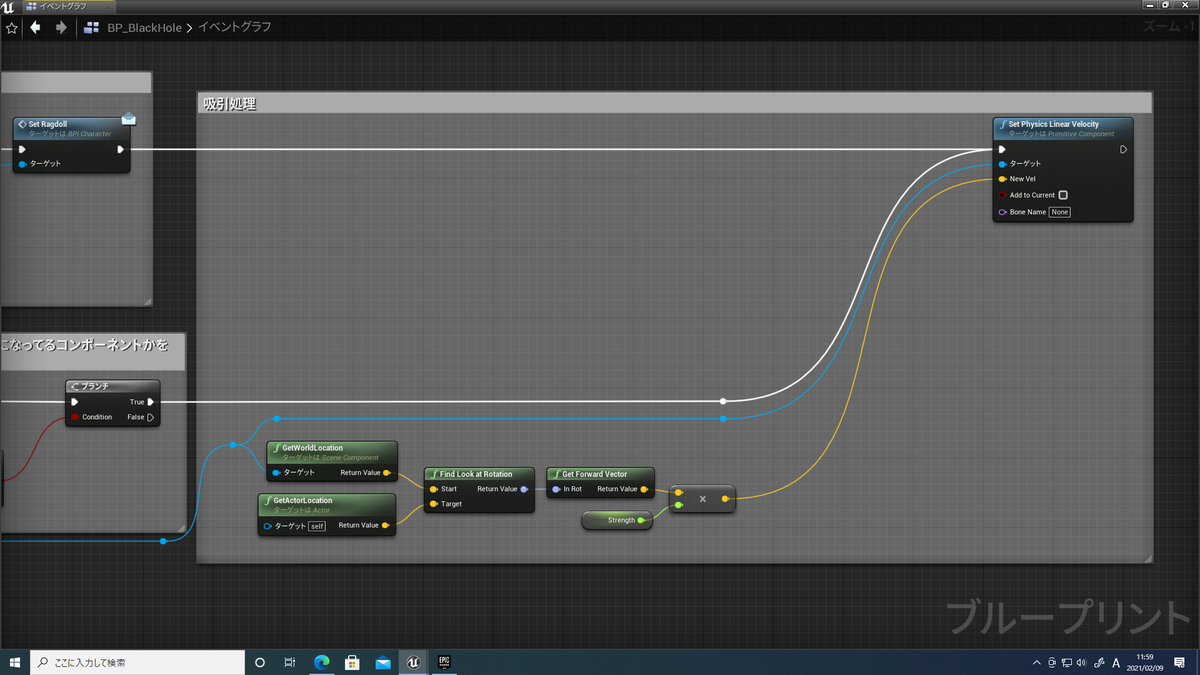Click the self target on GetActorLocation
1200x675 pixels.
click(x=316, y=526)
